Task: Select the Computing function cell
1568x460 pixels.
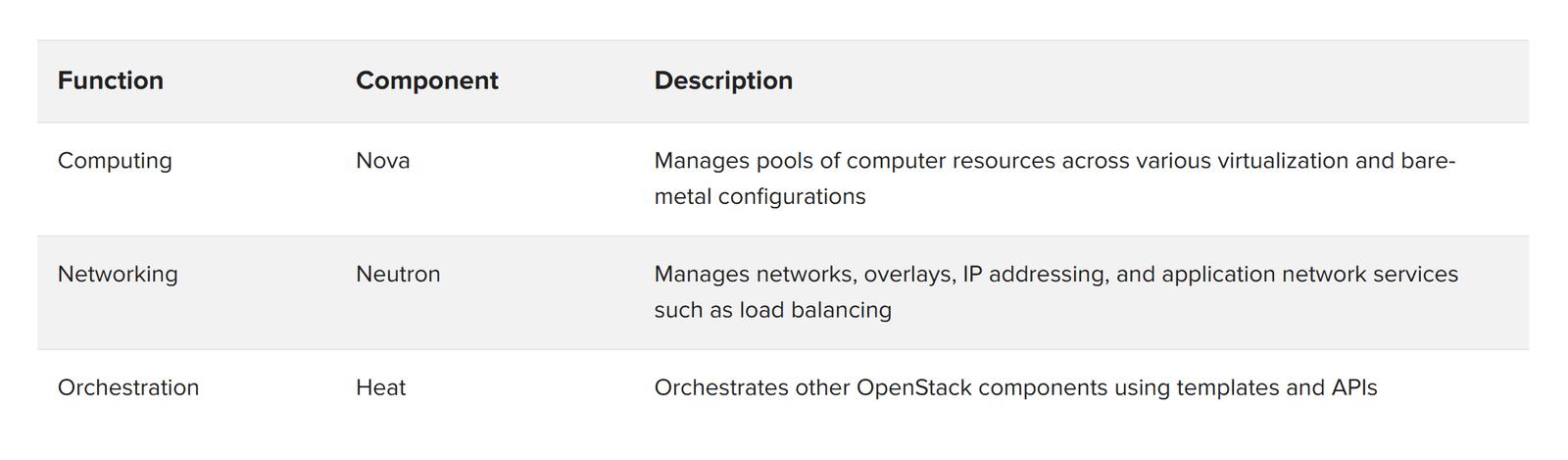Action: point(115,161)
